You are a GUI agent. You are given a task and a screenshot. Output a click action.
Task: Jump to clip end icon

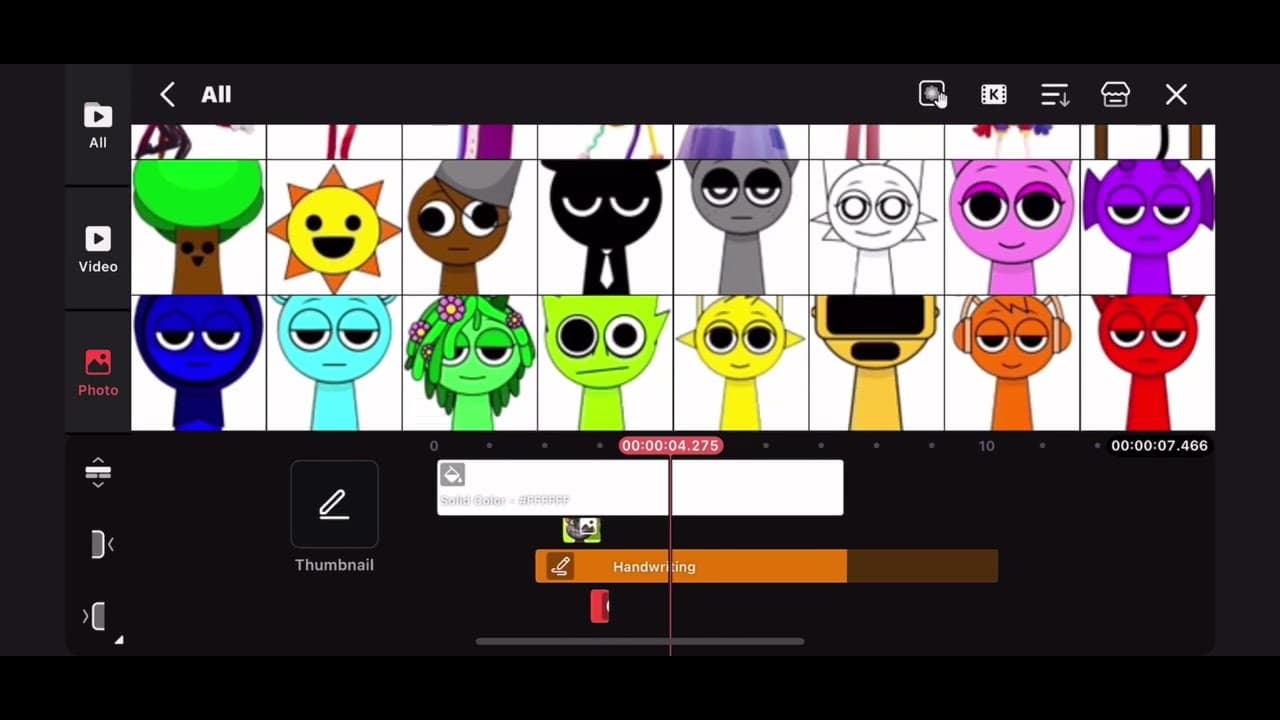click(x=95, y=616)
